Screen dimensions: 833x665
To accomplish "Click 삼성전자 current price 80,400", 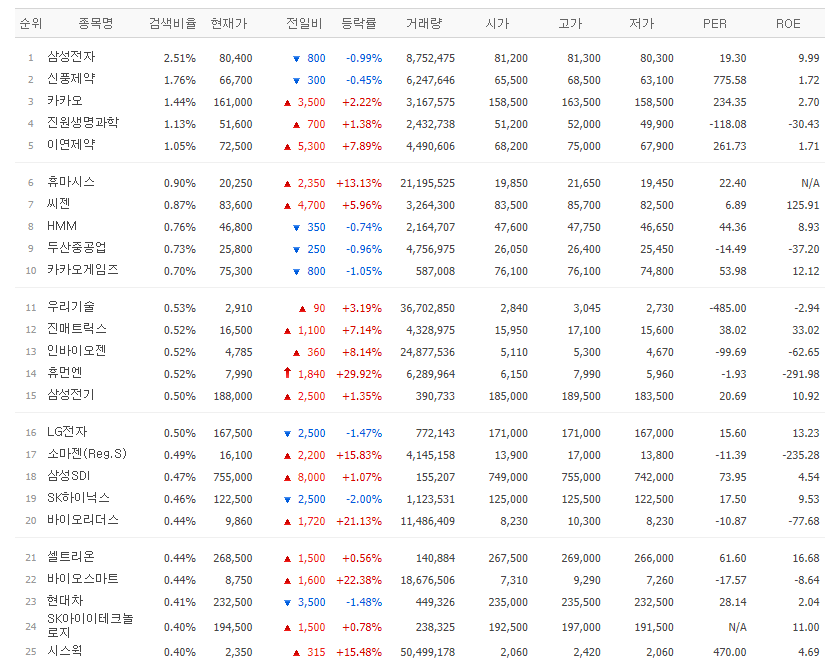I will click(236, 58).
